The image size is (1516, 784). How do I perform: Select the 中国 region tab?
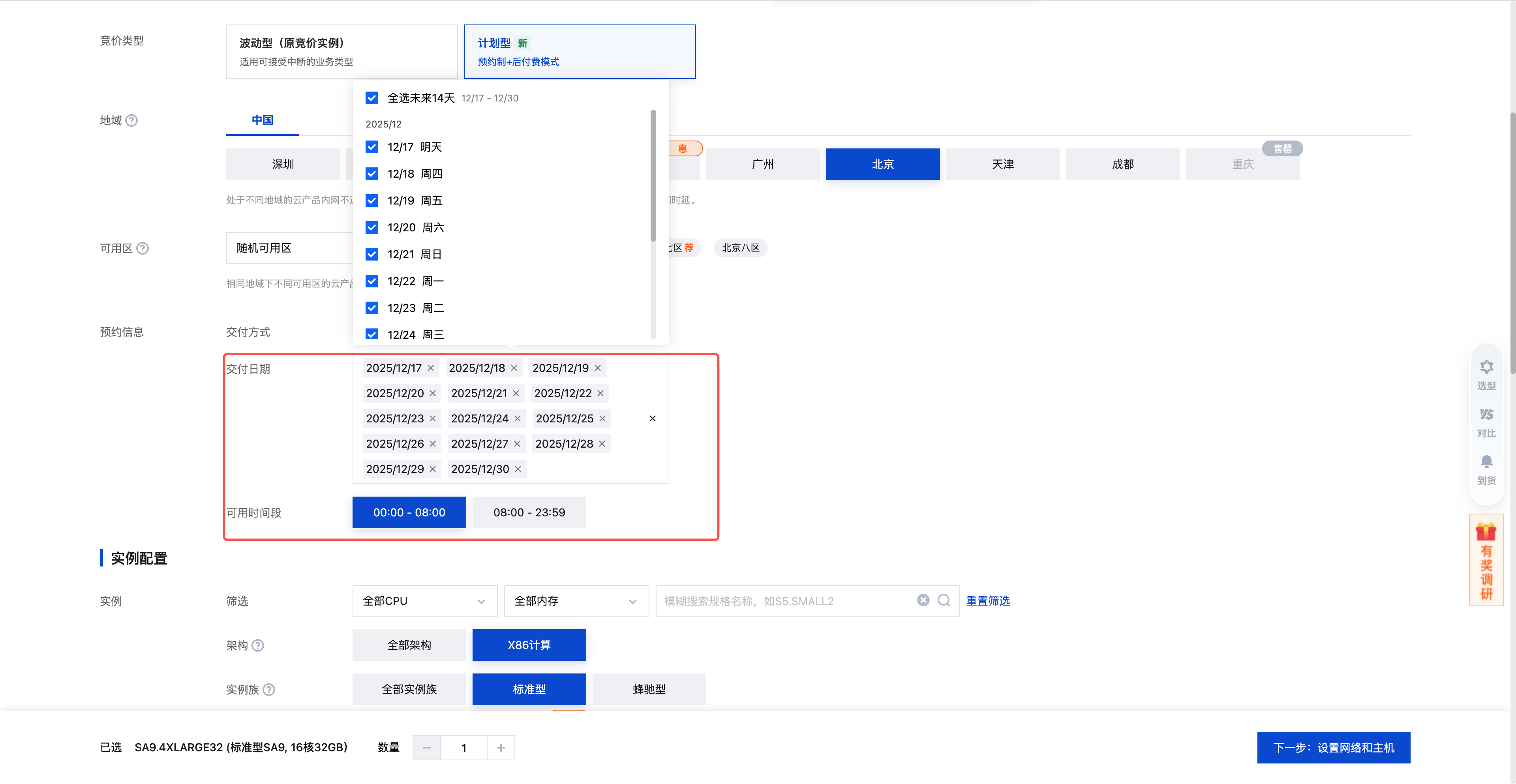[x=262, y=121]
